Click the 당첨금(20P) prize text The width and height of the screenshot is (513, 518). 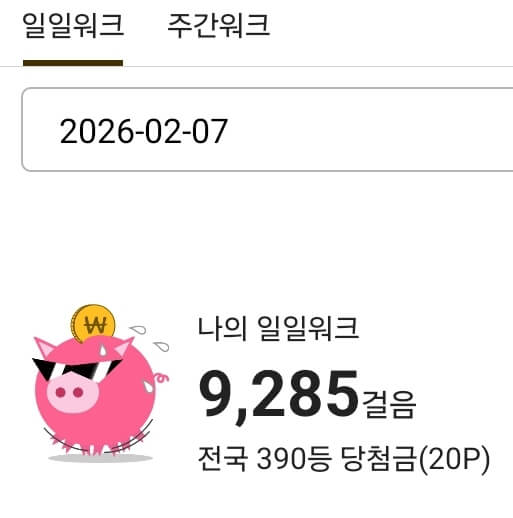(x=415, y=459)
